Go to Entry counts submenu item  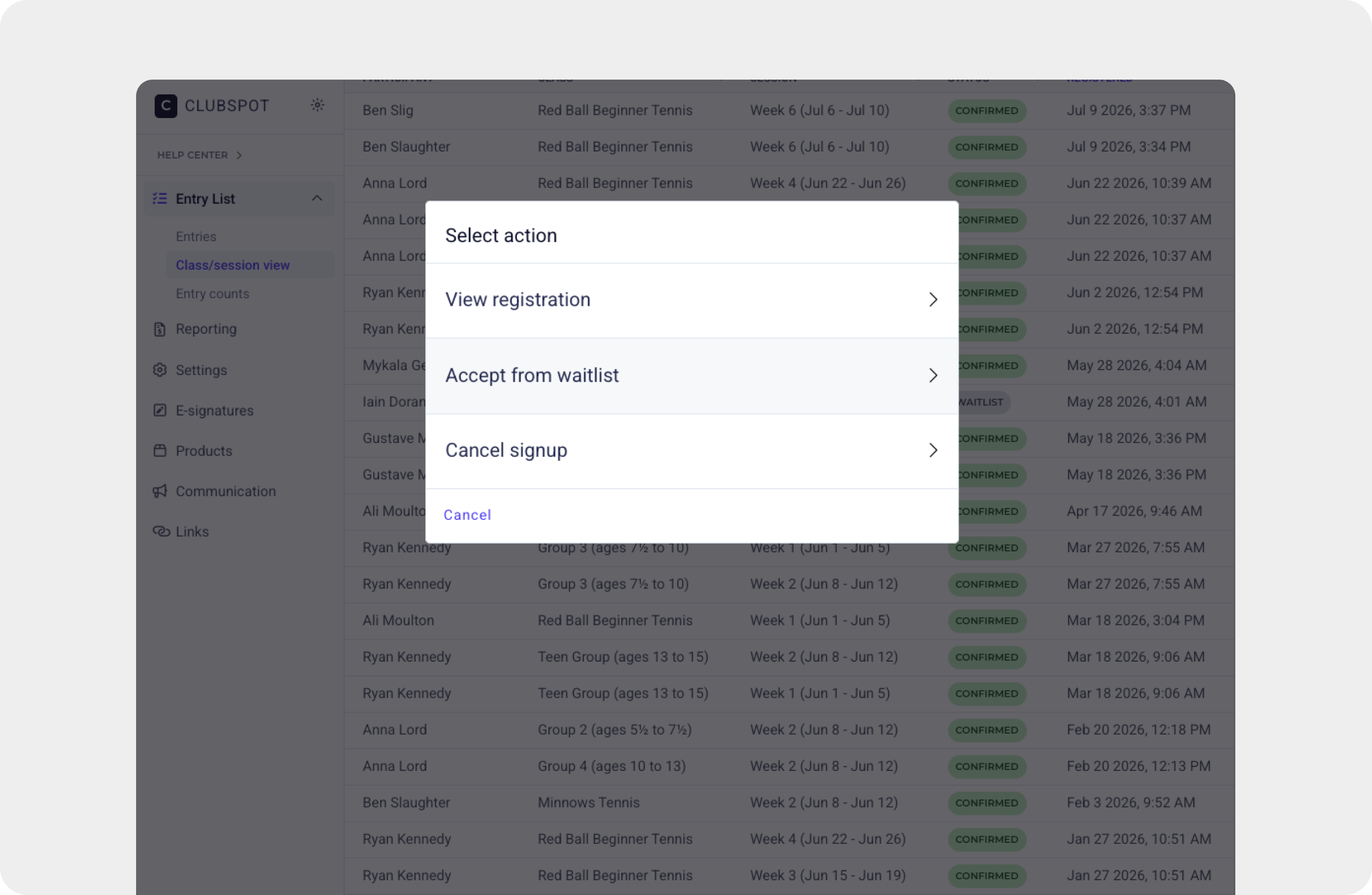pyautogui.click(x=212, y=294)
